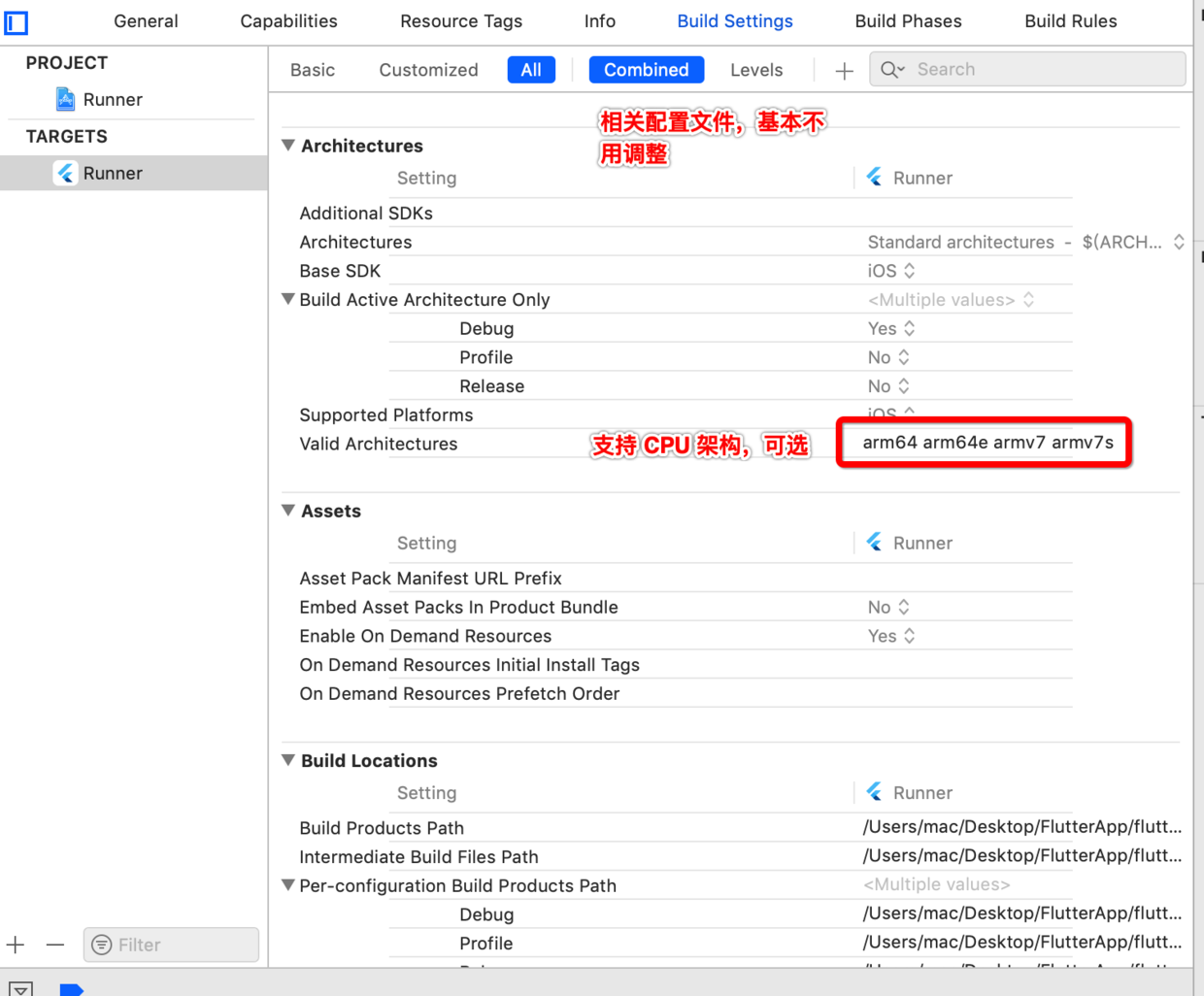
Task: Click Flutter icon in Assets Runner column
Action: point(875,542)
